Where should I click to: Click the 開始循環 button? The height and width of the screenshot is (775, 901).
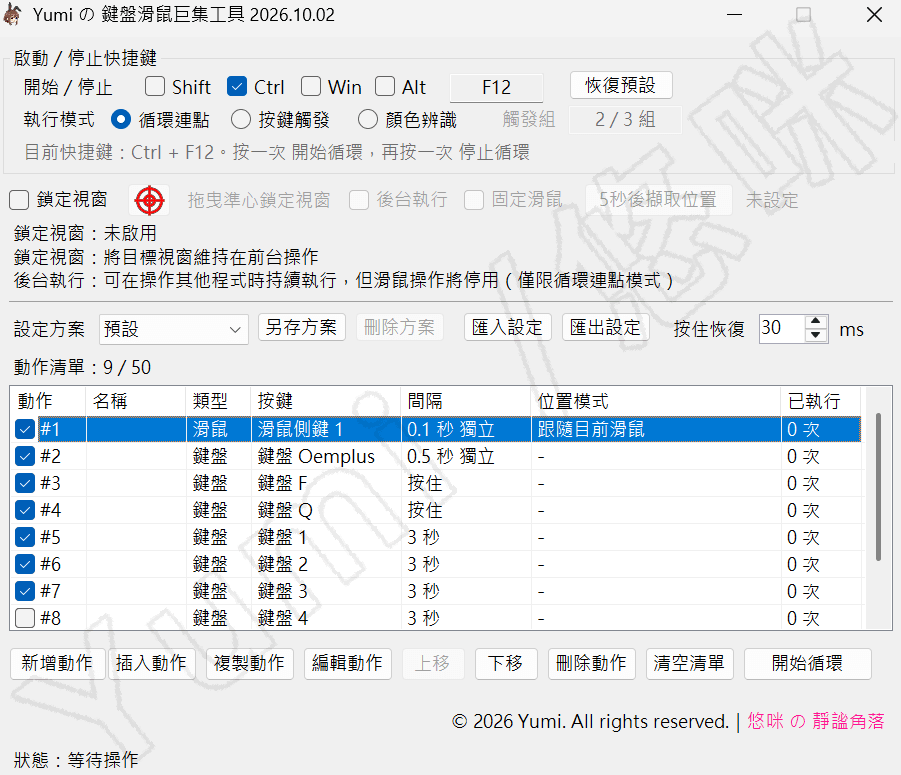[807, 664]
